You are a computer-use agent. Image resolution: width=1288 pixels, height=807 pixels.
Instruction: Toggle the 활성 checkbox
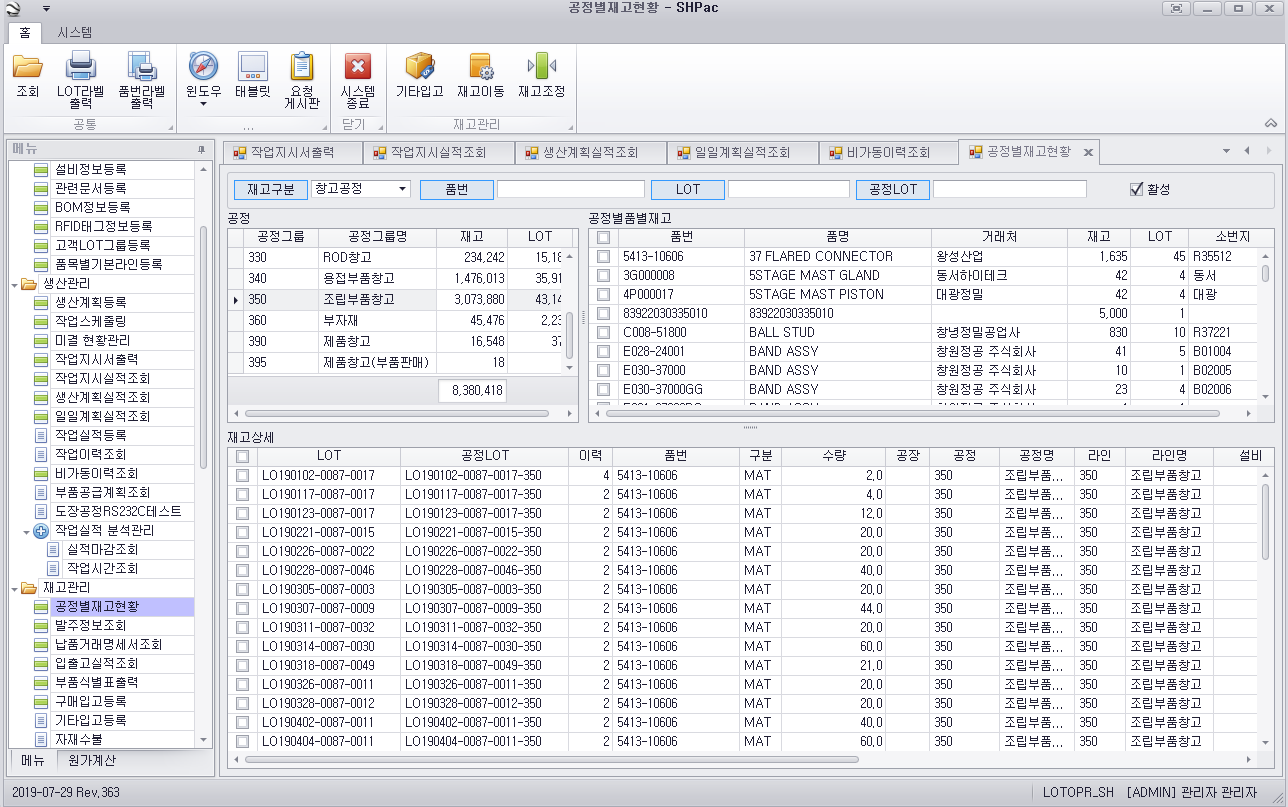click(x=1135, y=189)
